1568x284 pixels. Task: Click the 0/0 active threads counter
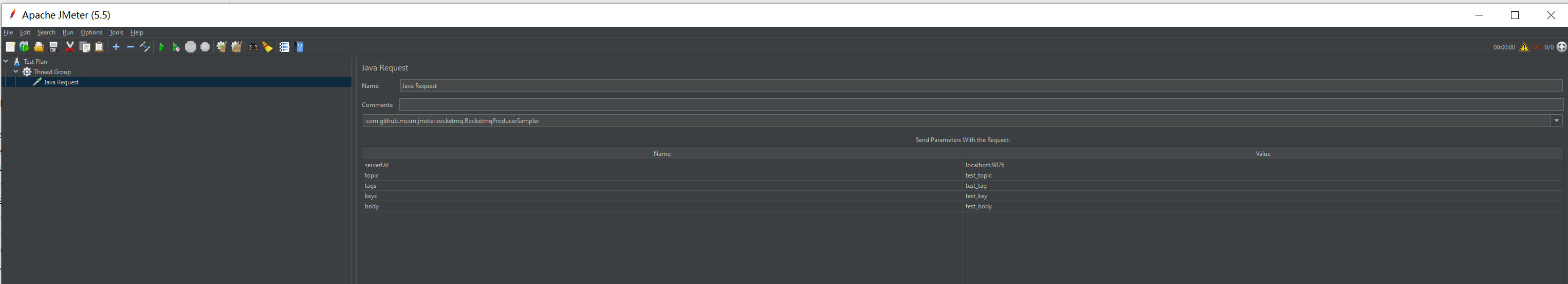pos(1549,47)
